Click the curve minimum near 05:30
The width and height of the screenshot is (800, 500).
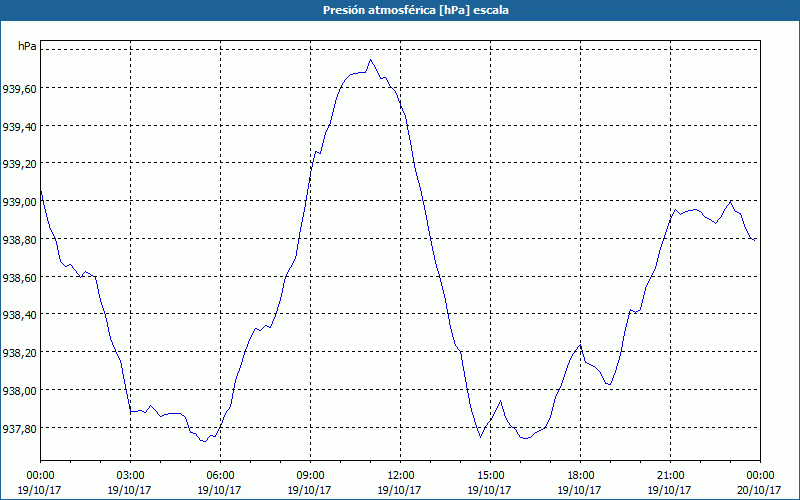tap(204, 441)
